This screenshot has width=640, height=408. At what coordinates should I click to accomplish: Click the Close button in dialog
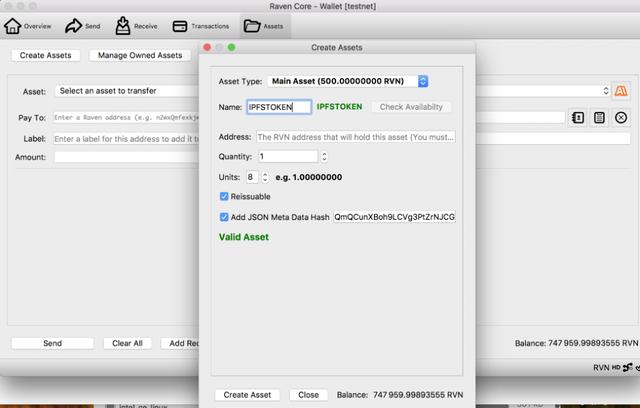click(x=308, y=395)
